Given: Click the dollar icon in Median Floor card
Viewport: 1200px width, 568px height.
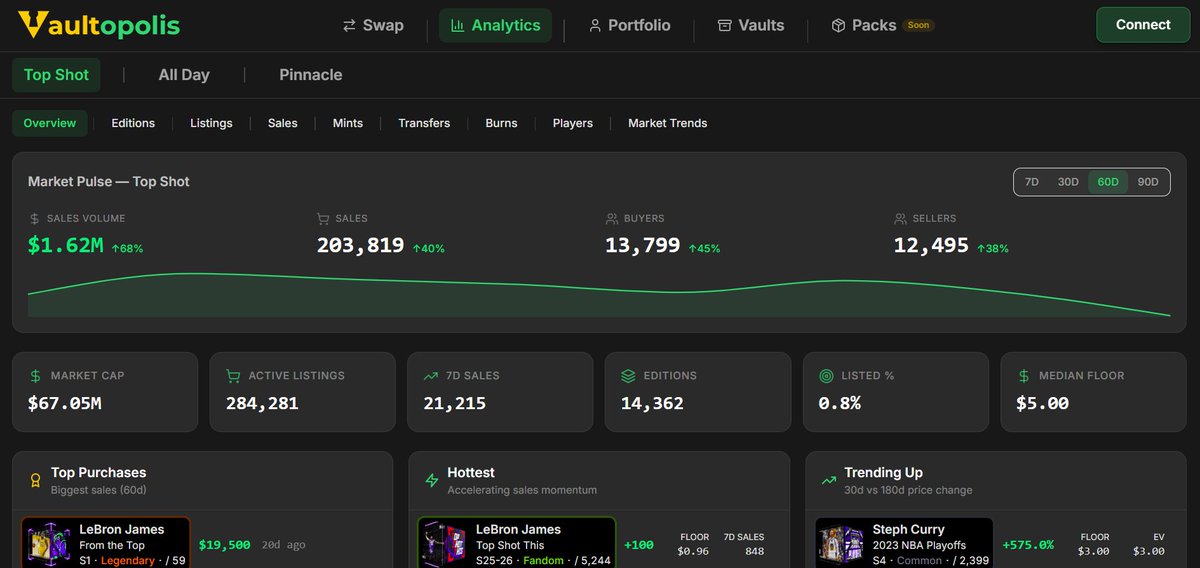Looking at the screenshot, I should pos(1024,376).
